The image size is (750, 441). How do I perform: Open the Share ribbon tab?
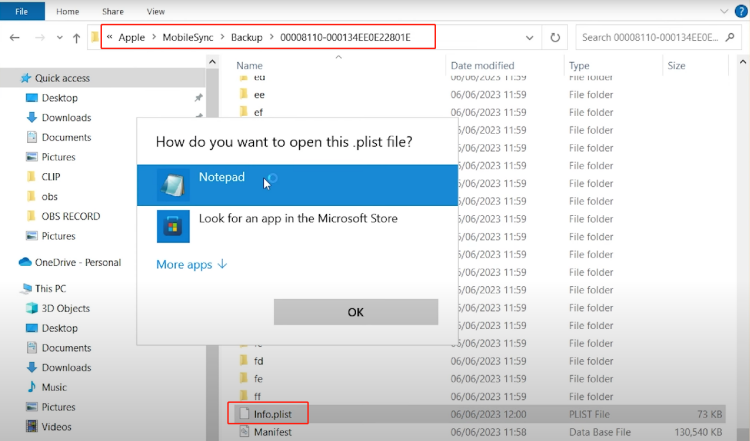click(x=113, y=11)
